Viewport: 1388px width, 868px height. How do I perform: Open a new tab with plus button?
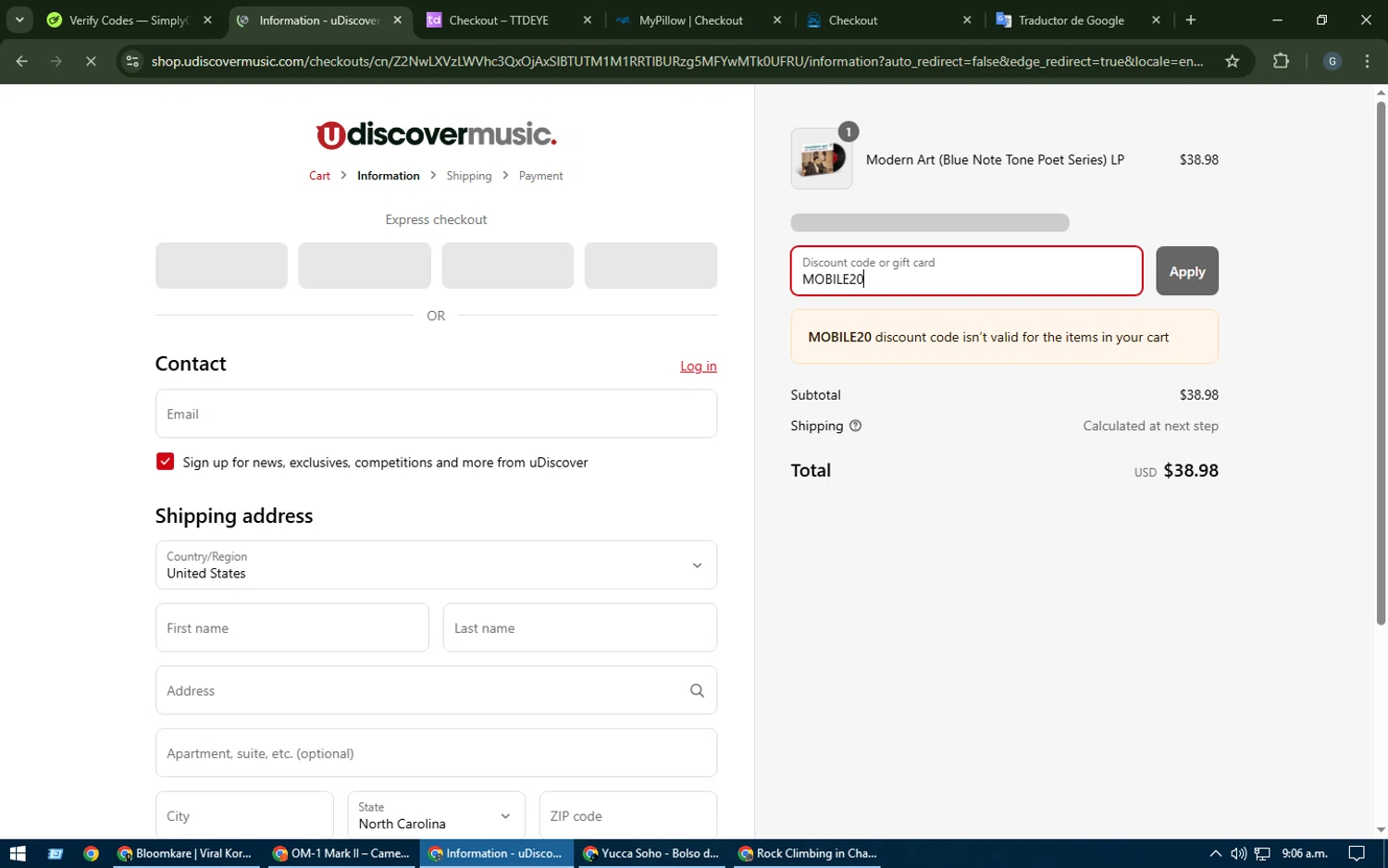(1191, 19)
